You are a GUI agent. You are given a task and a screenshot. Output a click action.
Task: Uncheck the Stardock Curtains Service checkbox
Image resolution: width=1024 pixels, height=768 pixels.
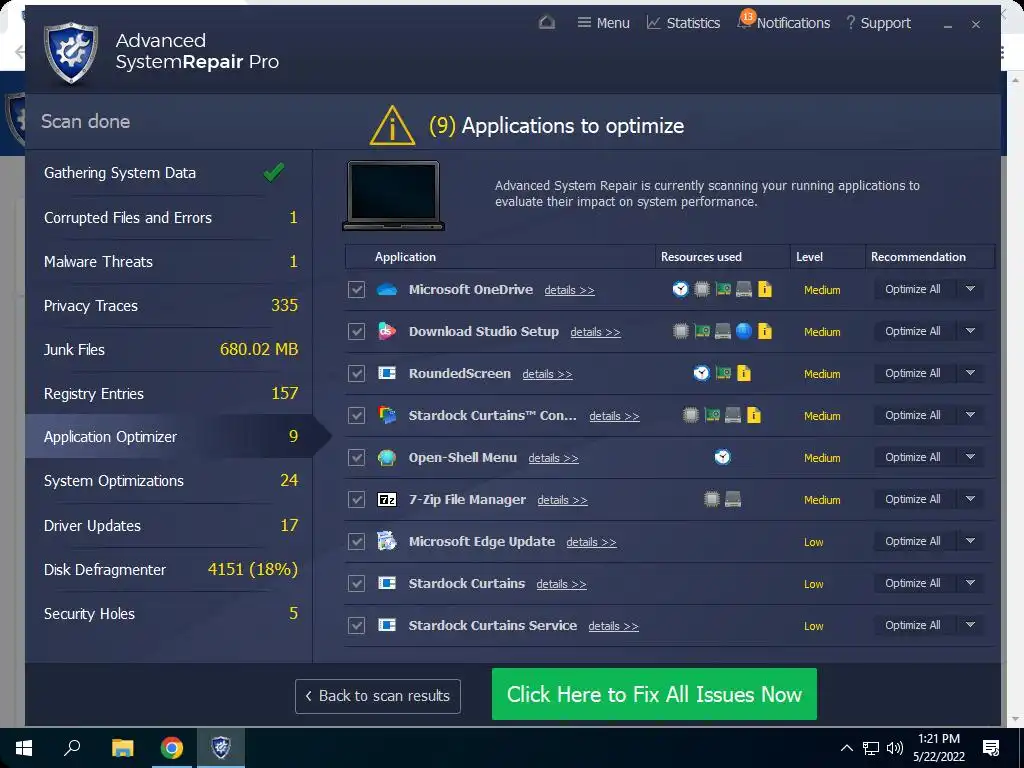(357, 626)
